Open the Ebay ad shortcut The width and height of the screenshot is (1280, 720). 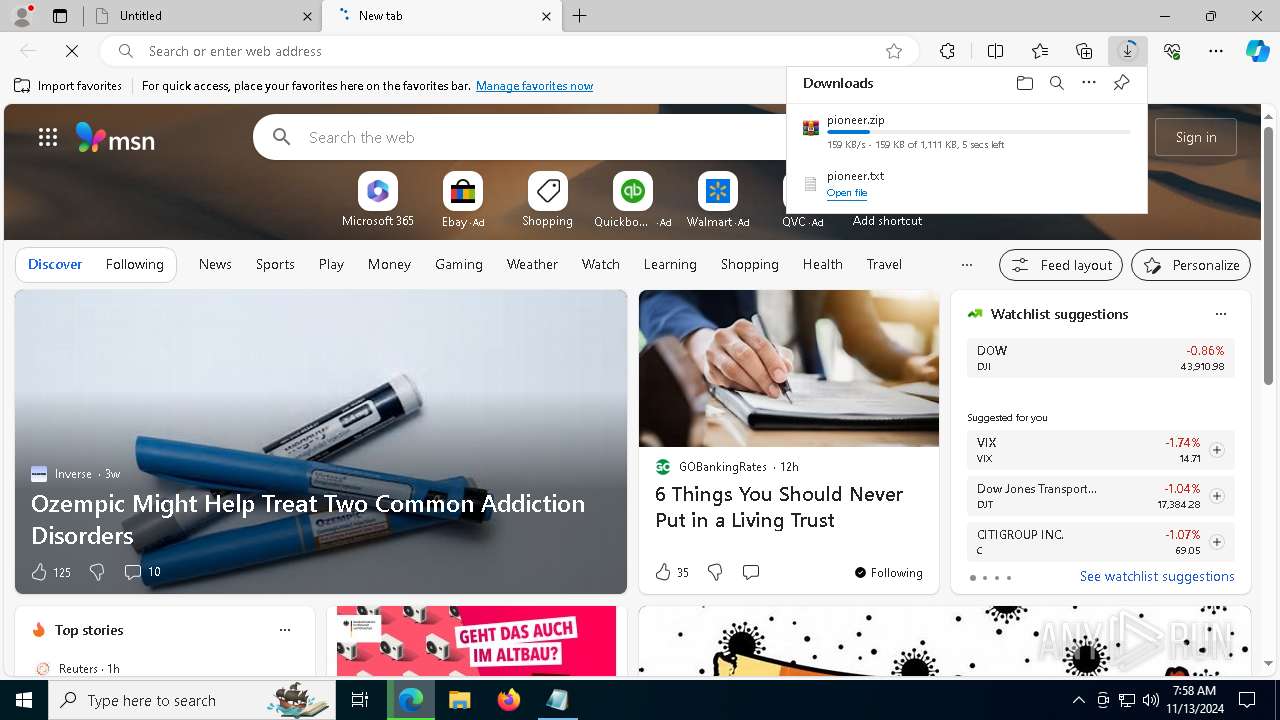(x=463, y=200)
